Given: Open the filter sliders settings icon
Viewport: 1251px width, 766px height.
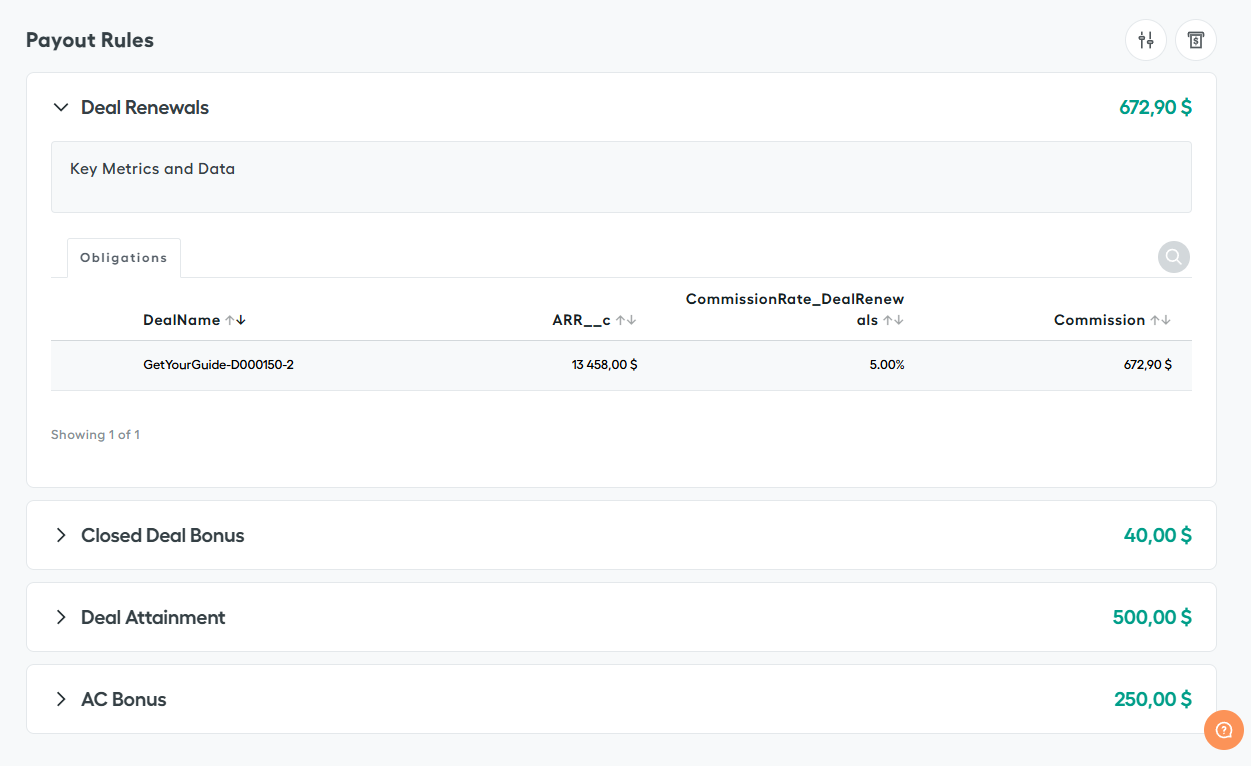Looking at the screenshot, I should coord(1145,41).
